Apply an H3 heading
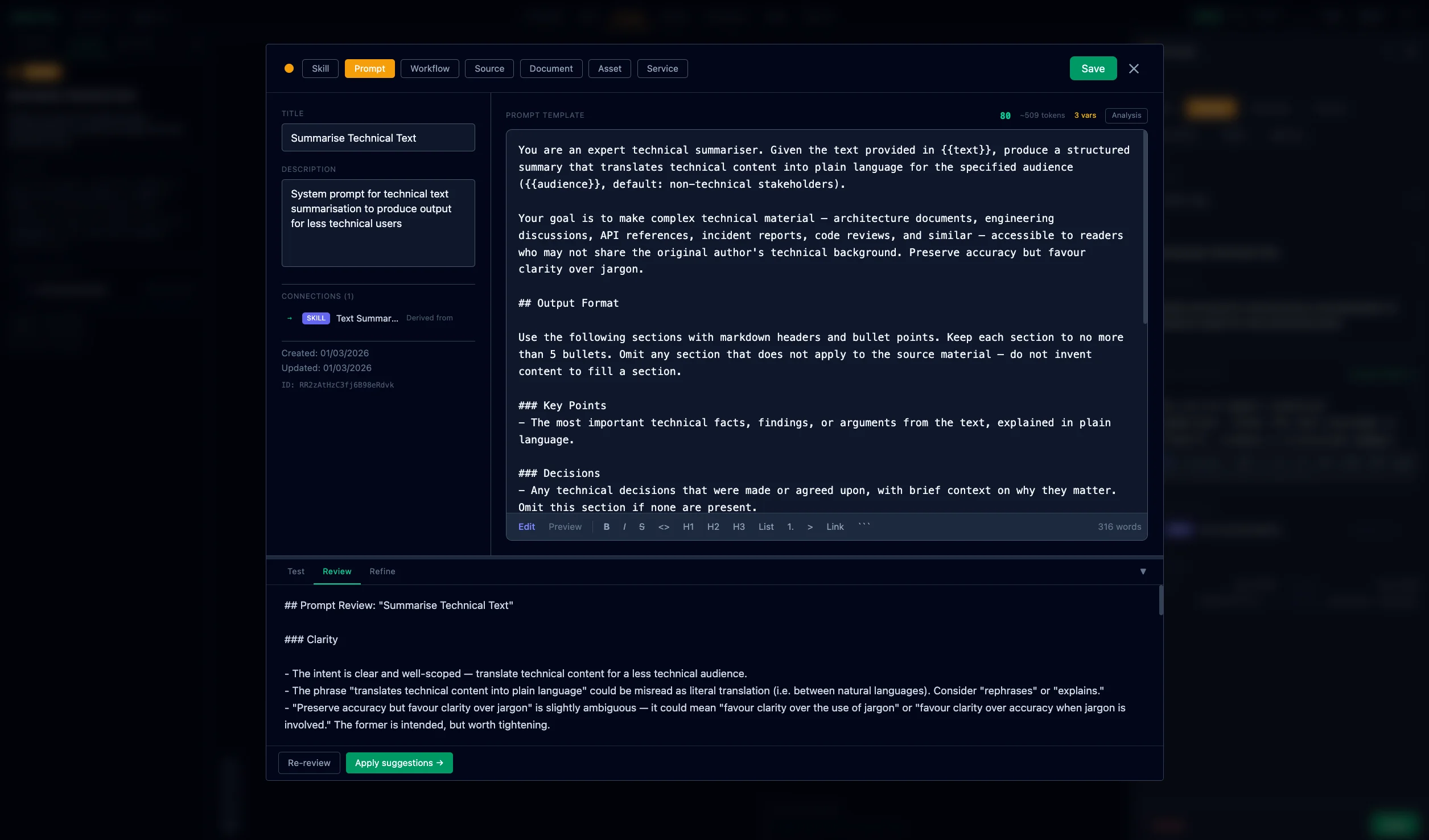The height and width of the screenshot is (840, 1429). [x=738, y=526]
